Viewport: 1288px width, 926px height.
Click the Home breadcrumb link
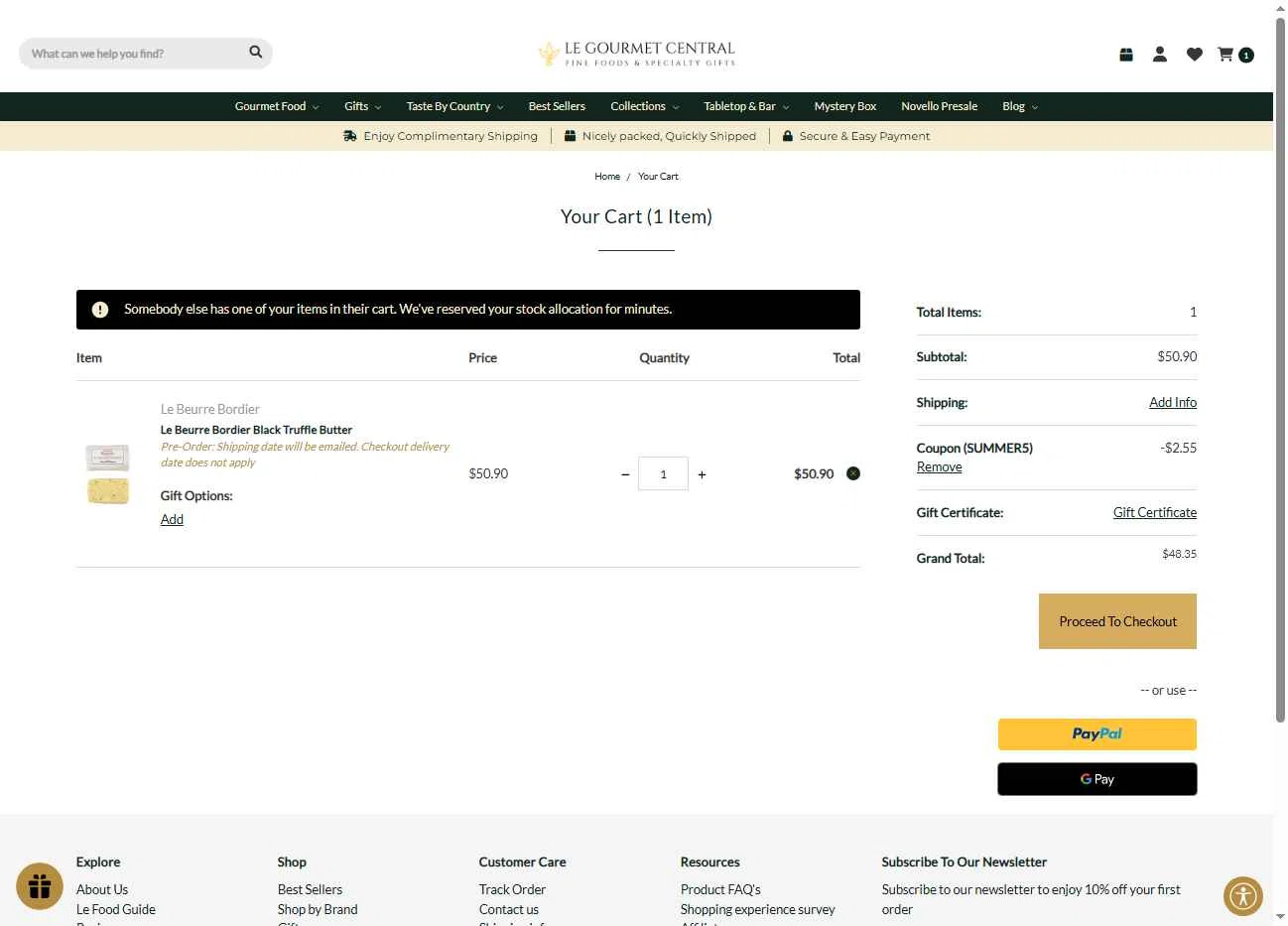point(607,177)
